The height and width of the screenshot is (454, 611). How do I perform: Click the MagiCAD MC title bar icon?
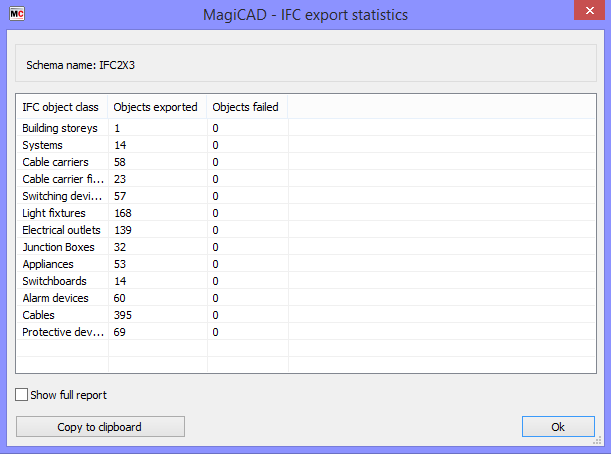(17, 14)
